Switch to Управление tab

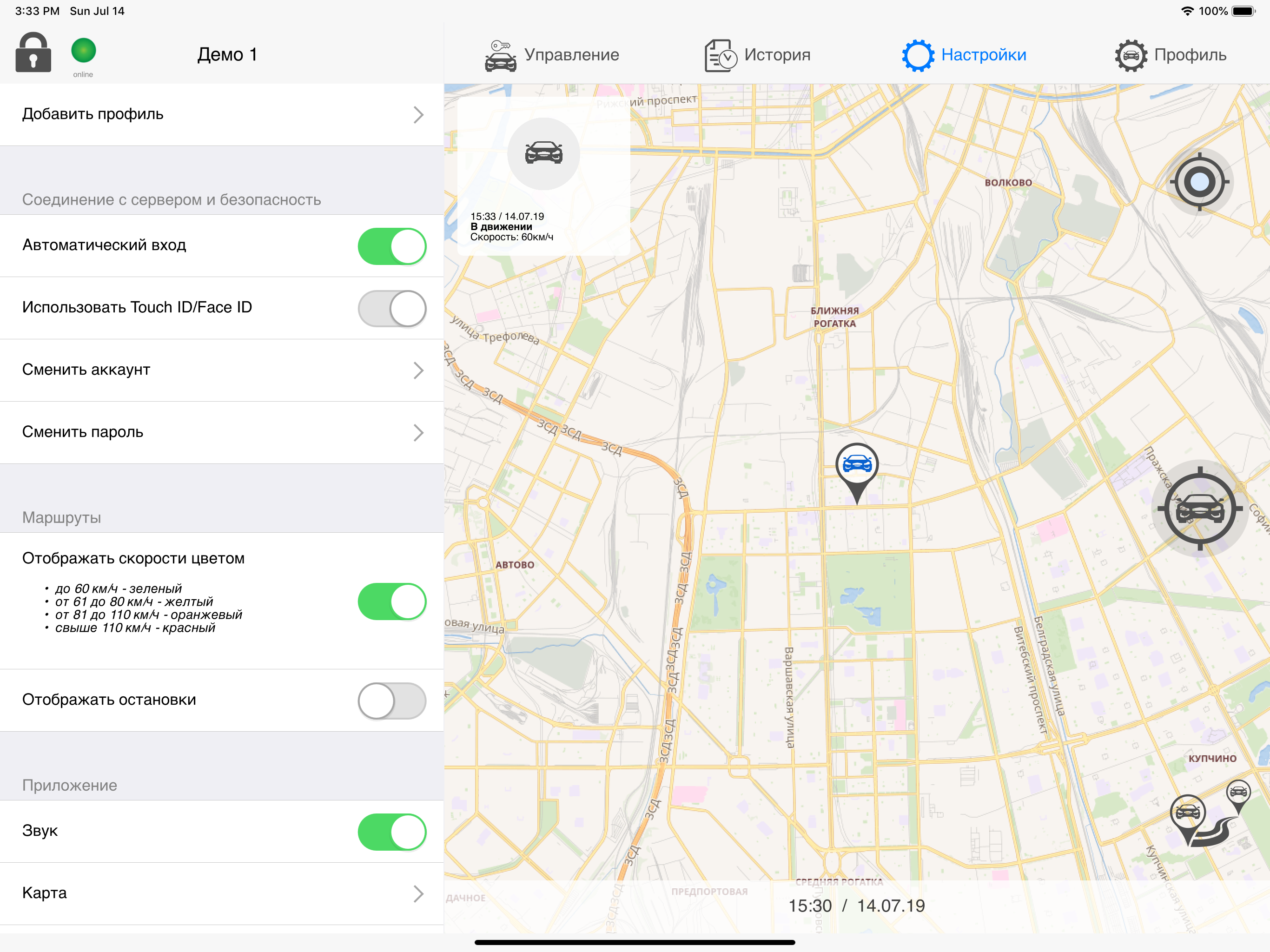pyautogui.click(x=552, y=55)
